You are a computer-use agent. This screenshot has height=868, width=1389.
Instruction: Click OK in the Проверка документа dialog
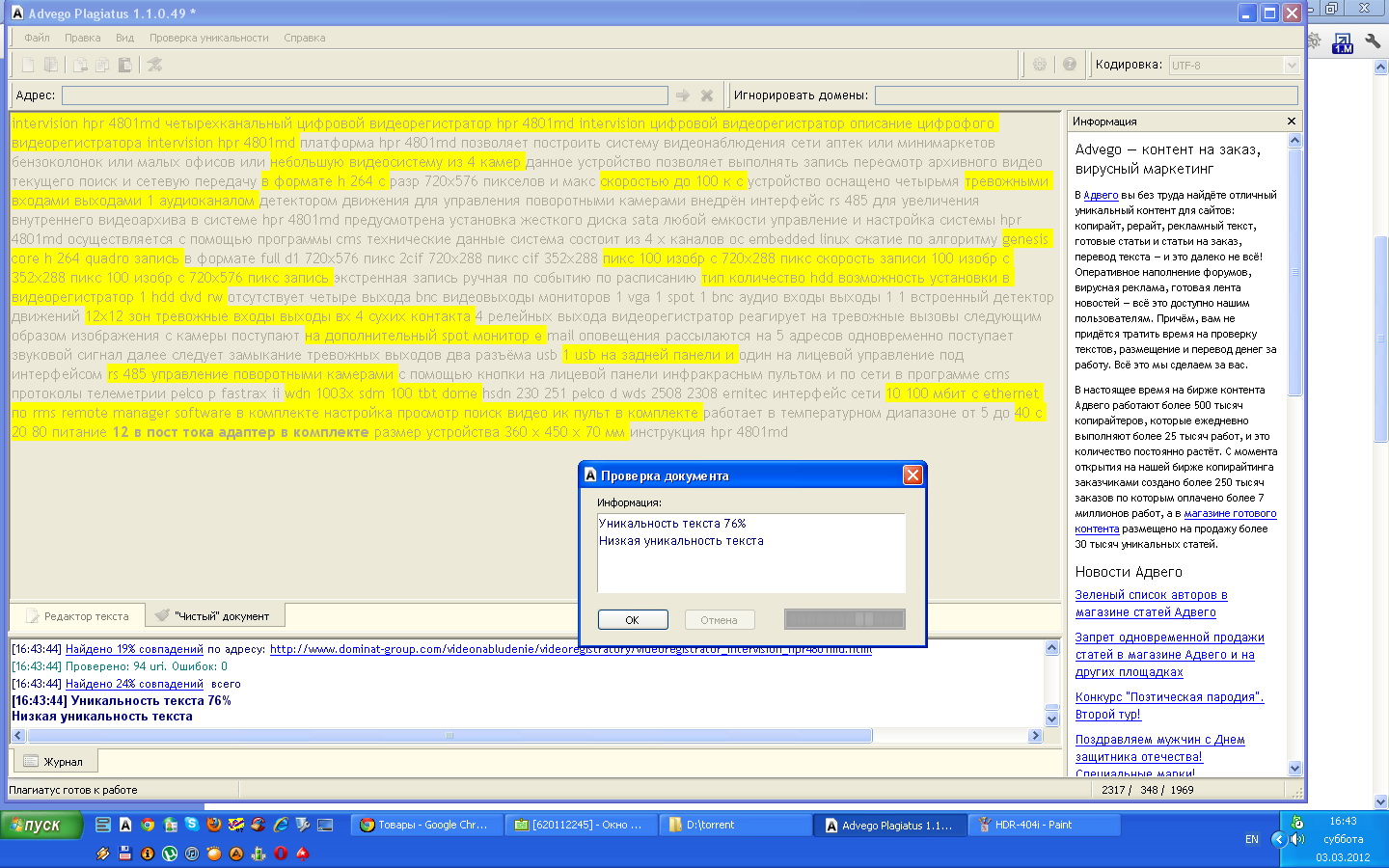[x=633, y=619]
